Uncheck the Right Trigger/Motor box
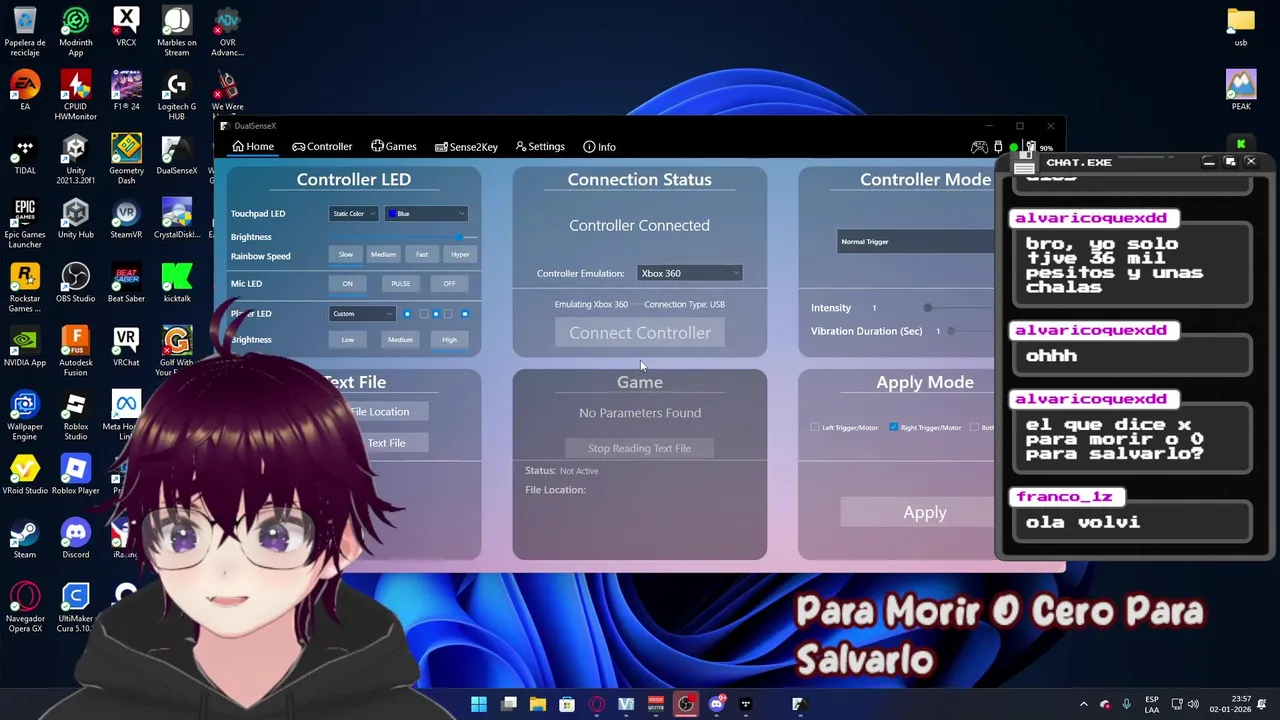This screenshot has height=720, width=1280. 894,427
